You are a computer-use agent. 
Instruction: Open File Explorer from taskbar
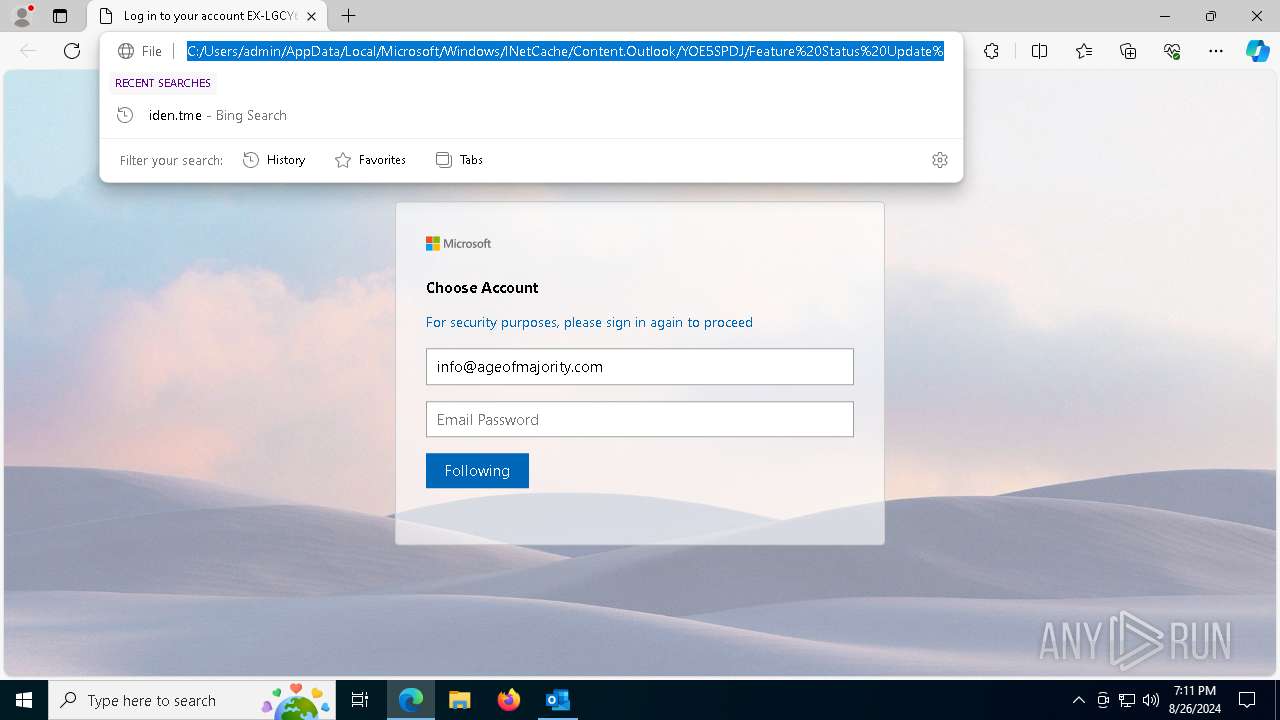(459, 700)
